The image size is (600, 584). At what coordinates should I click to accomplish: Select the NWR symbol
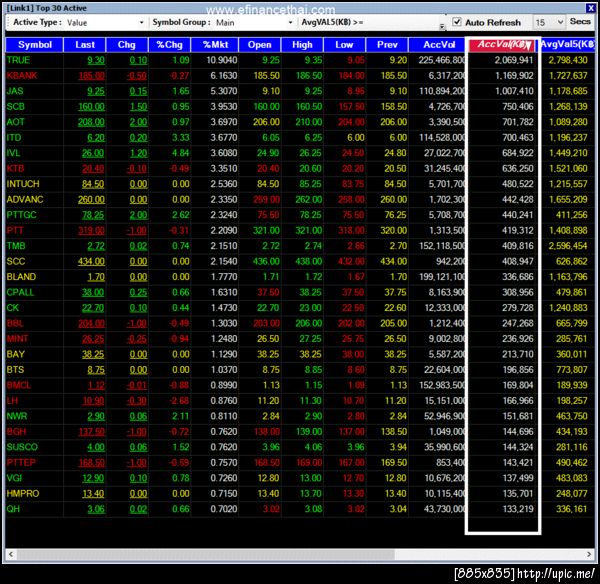(17, 416)
